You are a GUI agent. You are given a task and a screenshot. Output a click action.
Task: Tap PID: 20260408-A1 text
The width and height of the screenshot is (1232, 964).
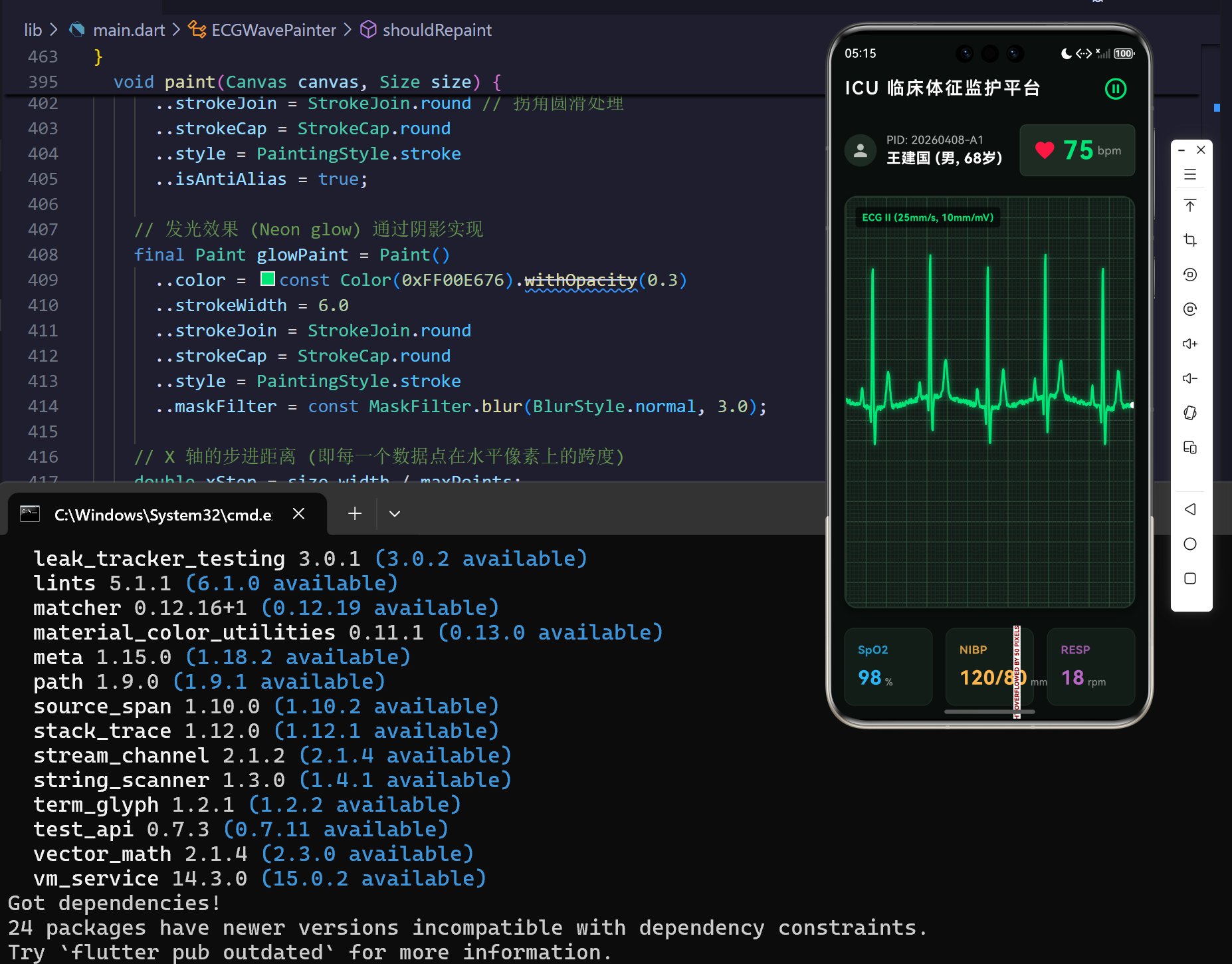[x=934, y=140]
